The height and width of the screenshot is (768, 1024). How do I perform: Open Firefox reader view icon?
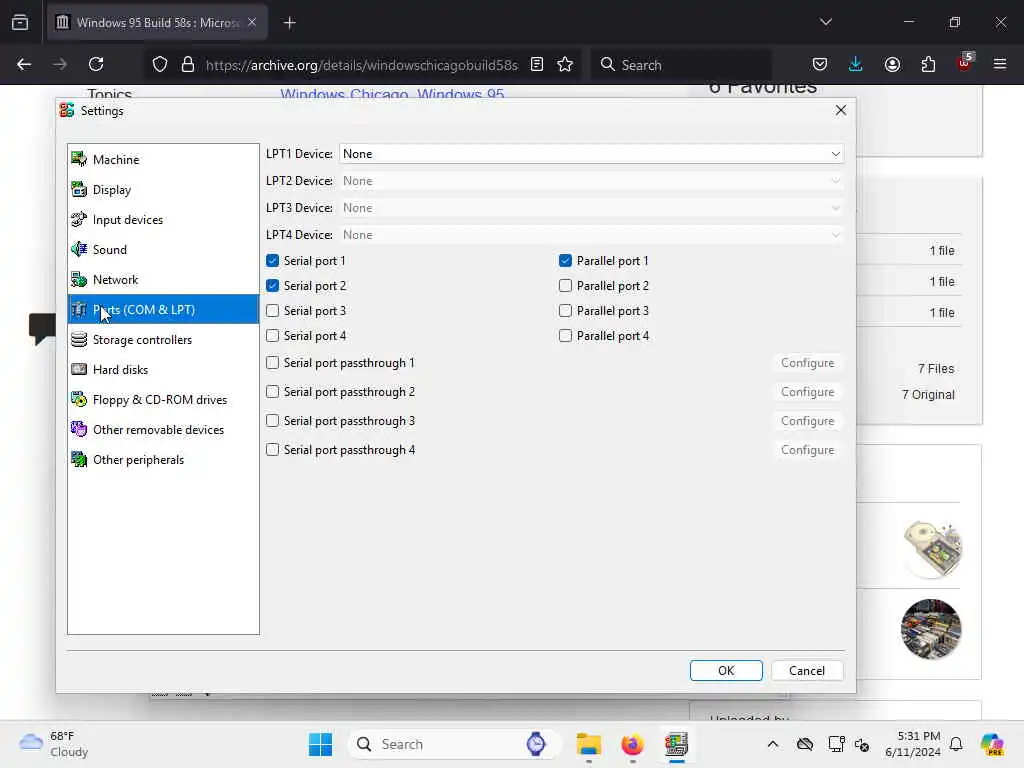click(x=537, y=65)
